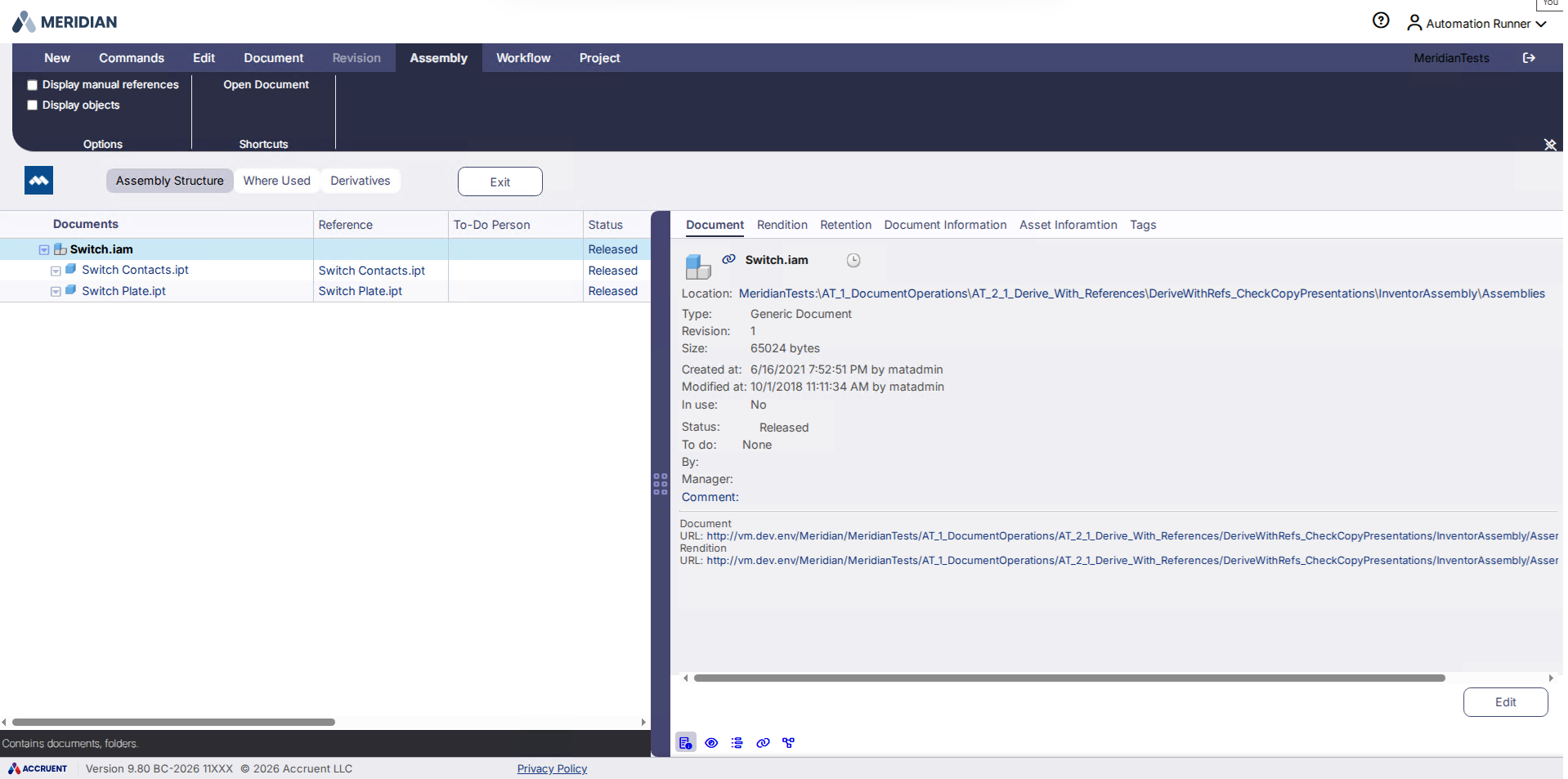Enable the Display manual references checkbox
Image resolution: width=1568 pixels, height=779 pixels.
(x=33, y=85)
